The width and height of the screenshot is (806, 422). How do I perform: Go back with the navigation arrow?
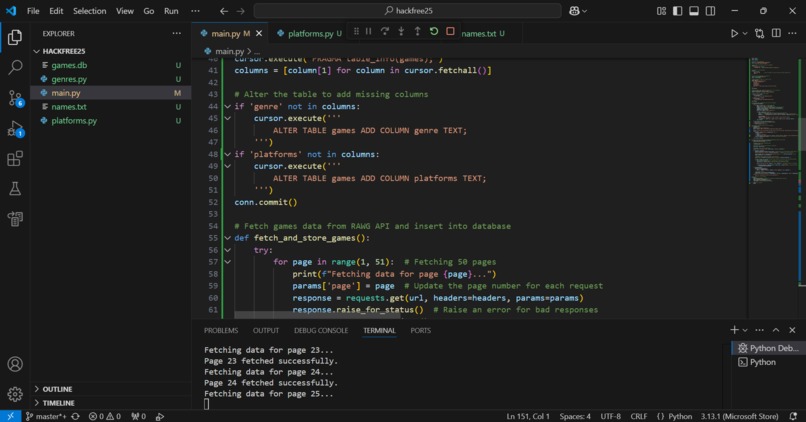[x=224, y=11]
